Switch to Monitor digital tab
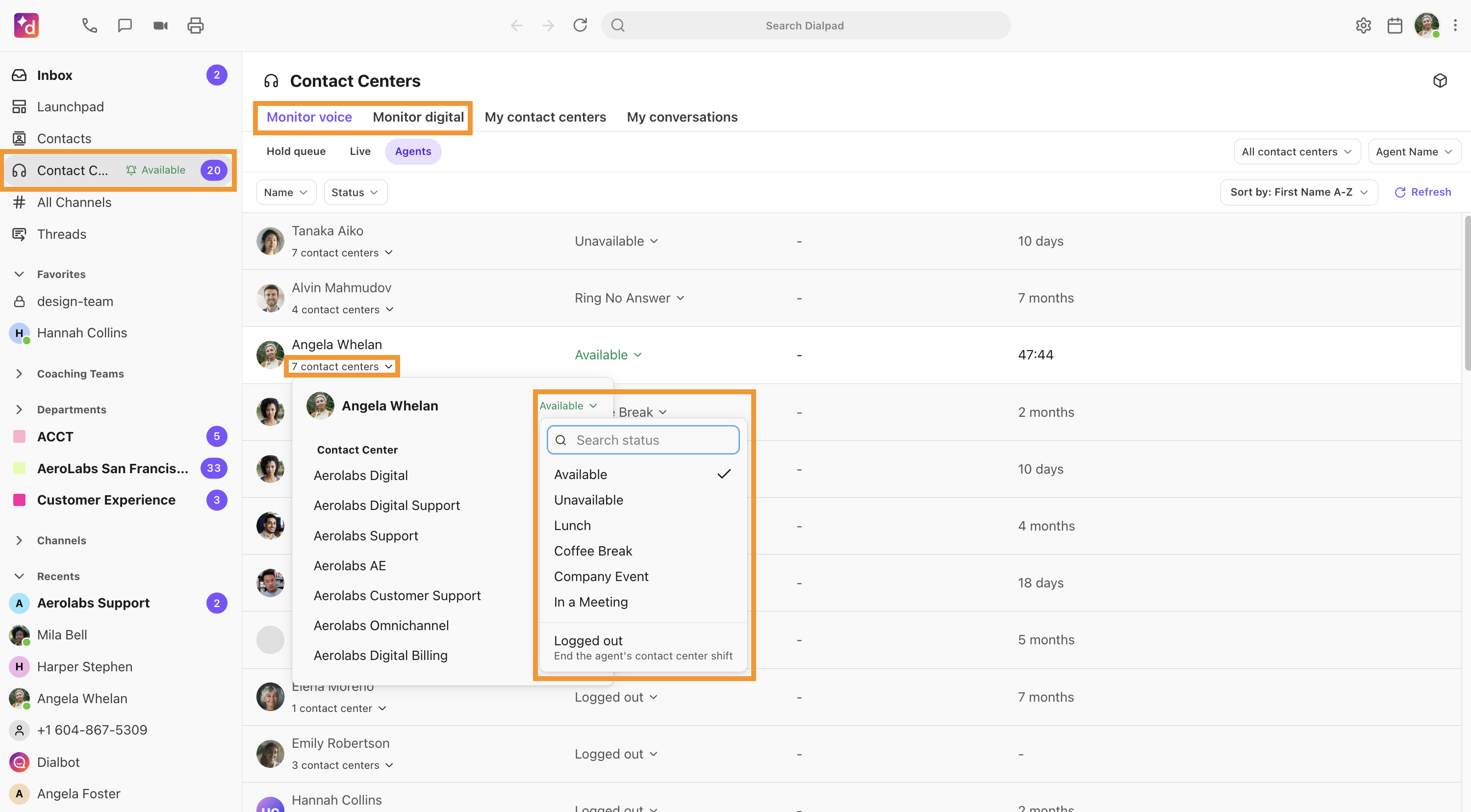Viewport: 1471px width, 812px height. 418,117
